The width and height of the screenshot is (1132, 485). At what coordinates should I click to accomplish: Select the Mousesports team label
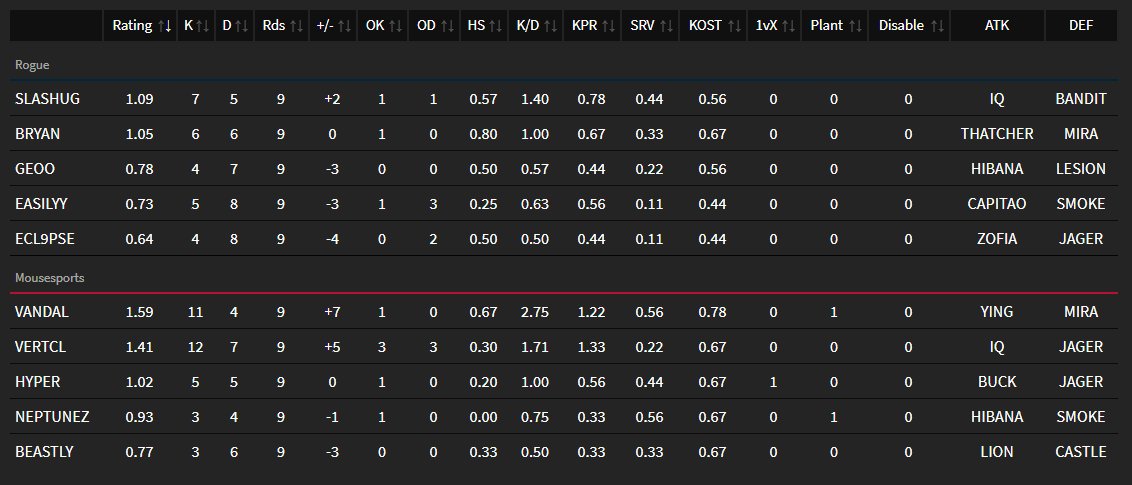coord(50,278)
